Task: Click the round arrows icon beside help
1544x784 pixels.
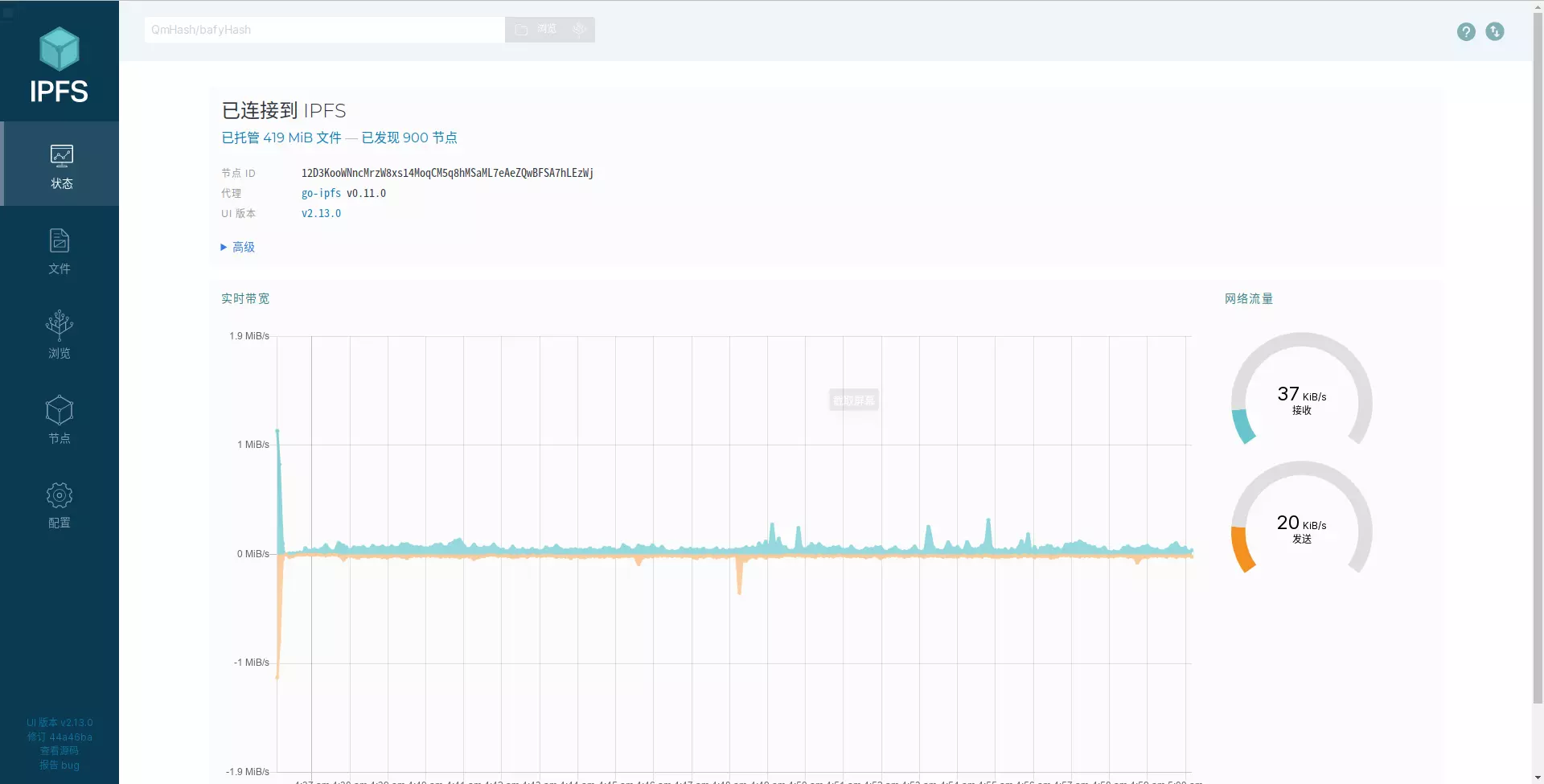Action: click(x=1495, y=31)
